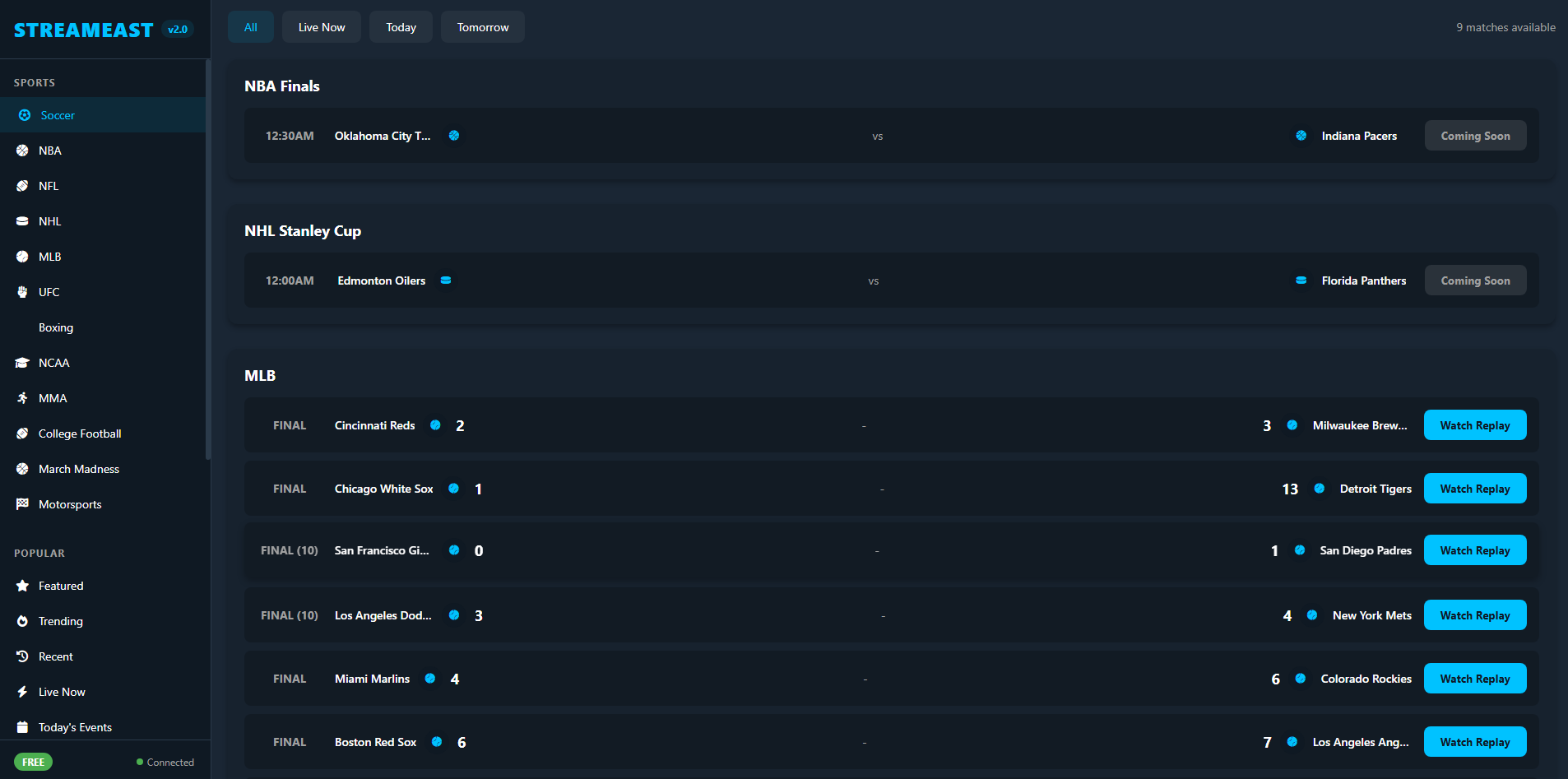Watch Replay of Los Angeles Dodgers vs Mets

coord(1475,615)
